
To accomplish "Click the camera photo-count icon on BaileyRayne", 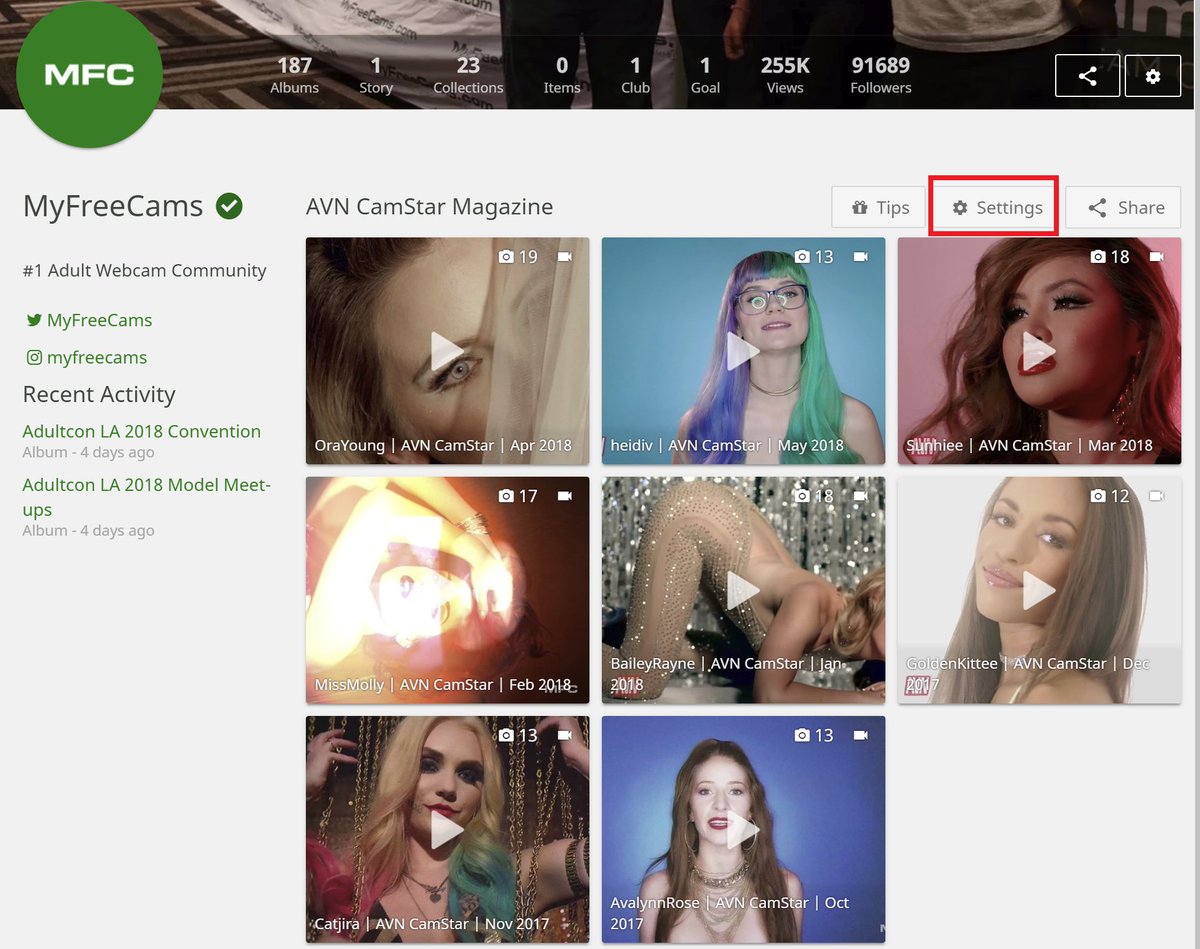I will click(802, 496).
